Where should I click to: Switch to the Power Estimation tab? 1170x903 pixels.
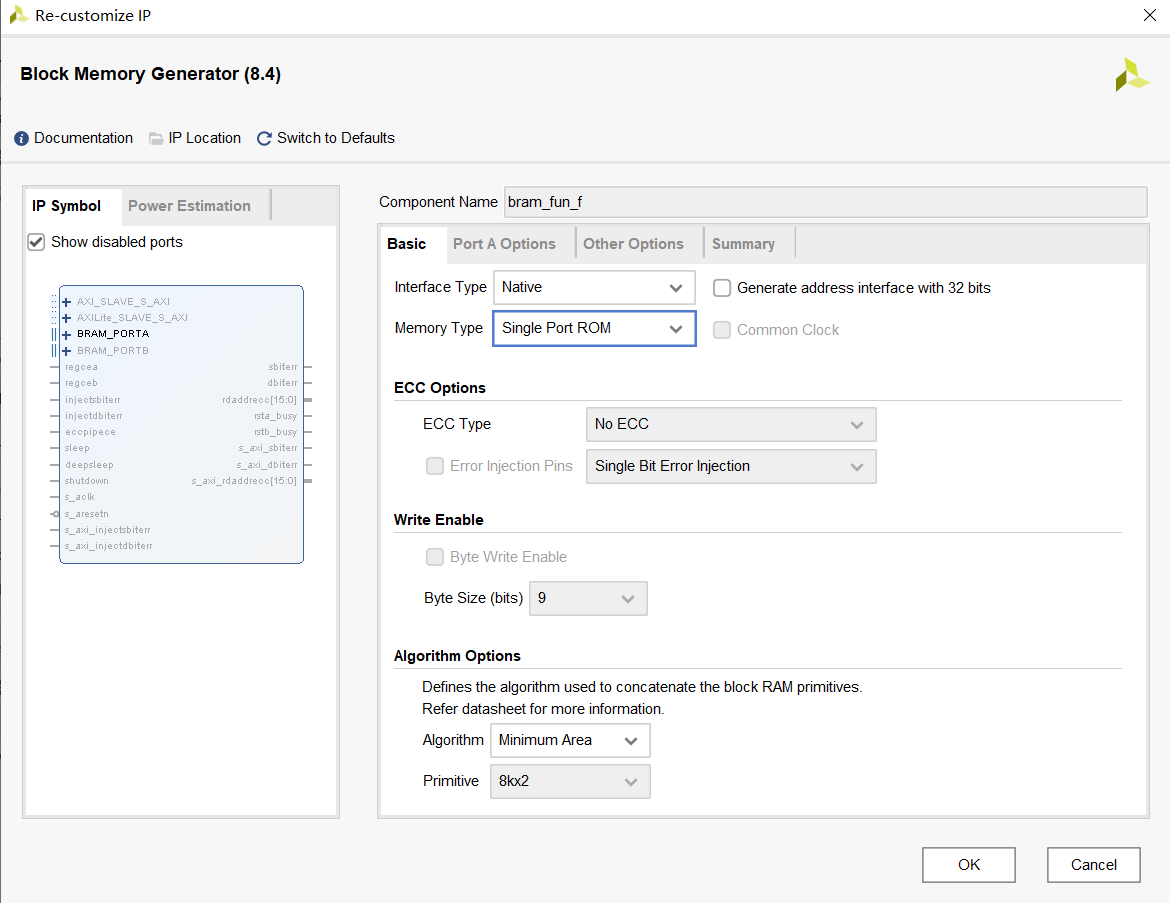189,206
